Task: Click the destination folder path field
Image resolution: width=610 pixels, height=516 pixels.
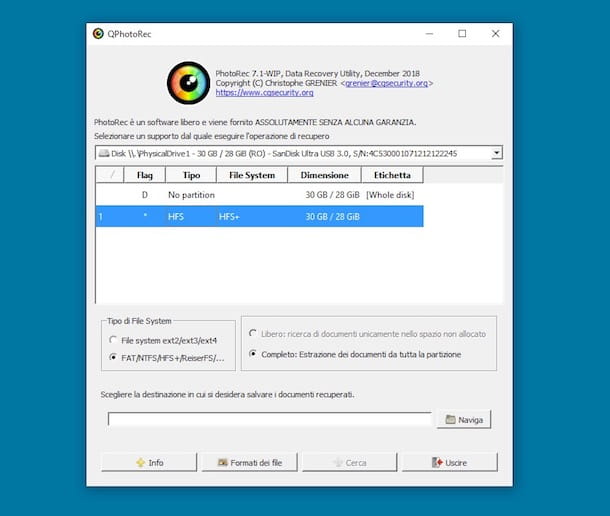Action: pyautogui.click(x=270, y=419)
